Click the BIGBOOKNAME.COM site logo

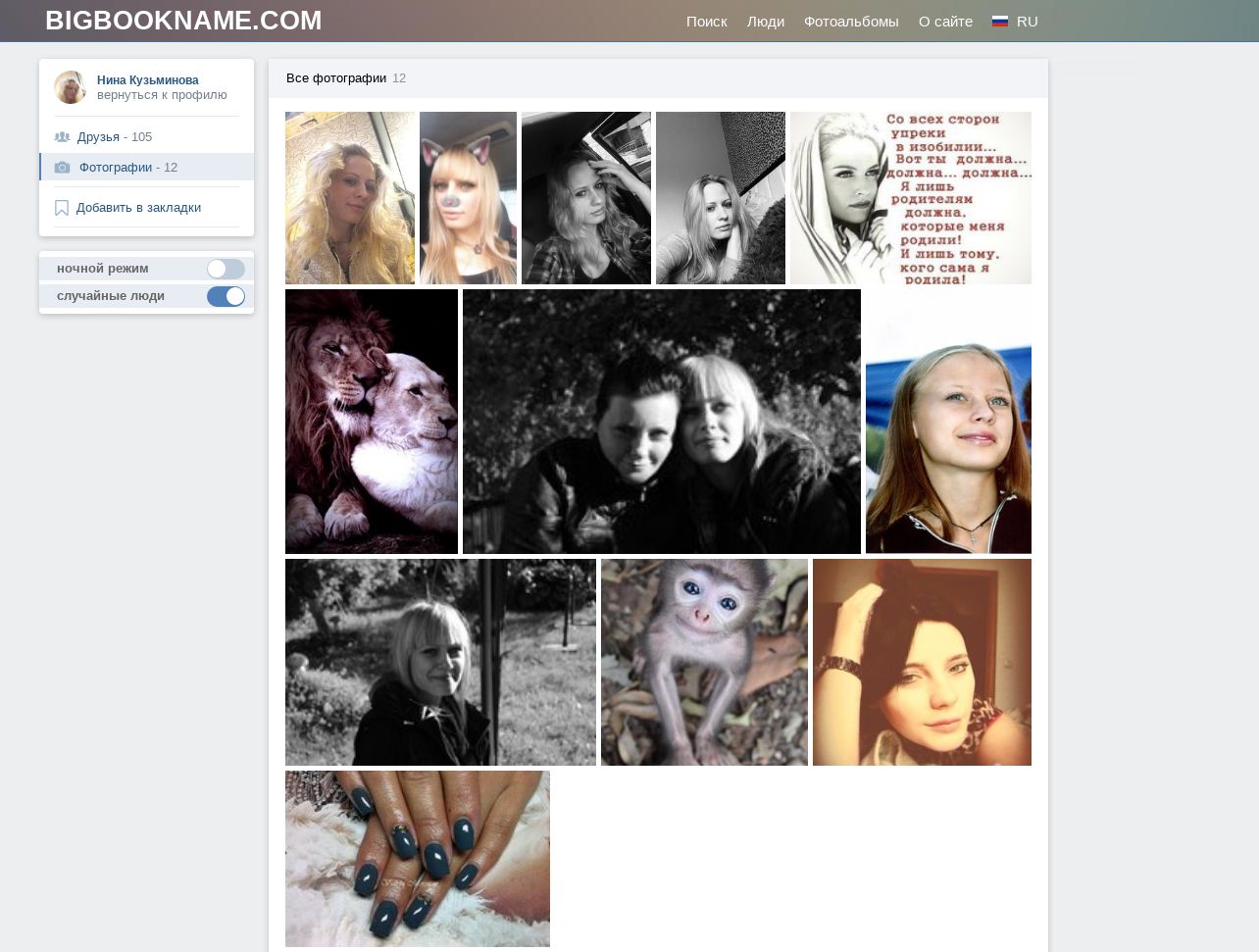183,21
